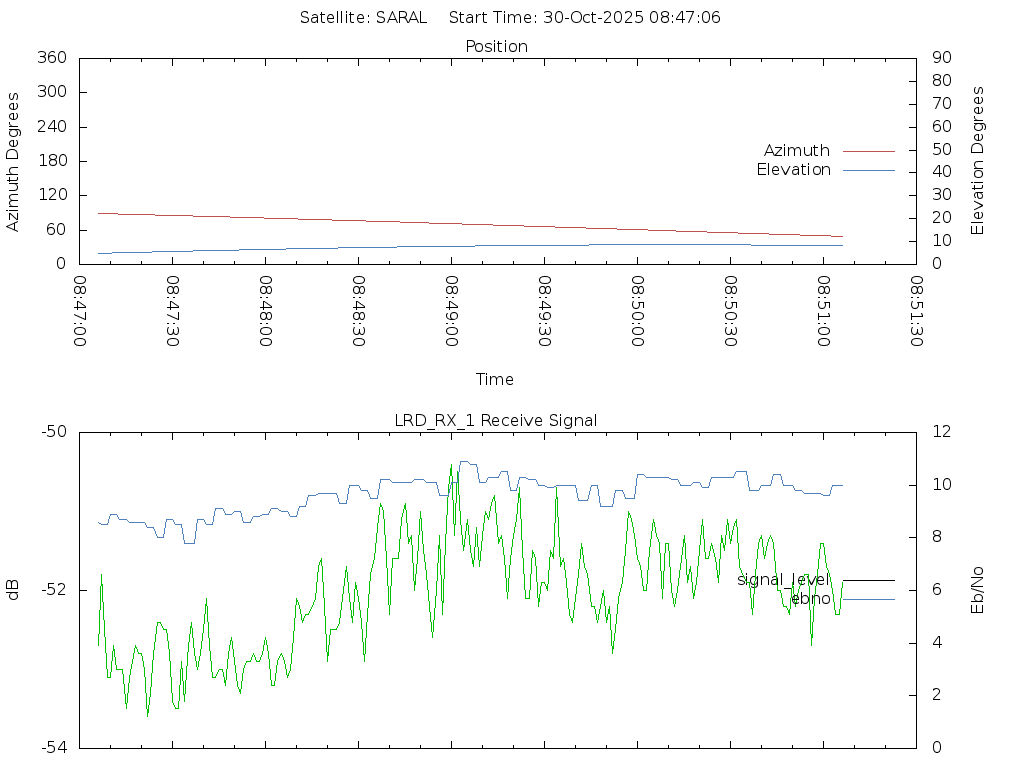
Task: Click the blue Elevation legend line sample
Action: point(868,170)
